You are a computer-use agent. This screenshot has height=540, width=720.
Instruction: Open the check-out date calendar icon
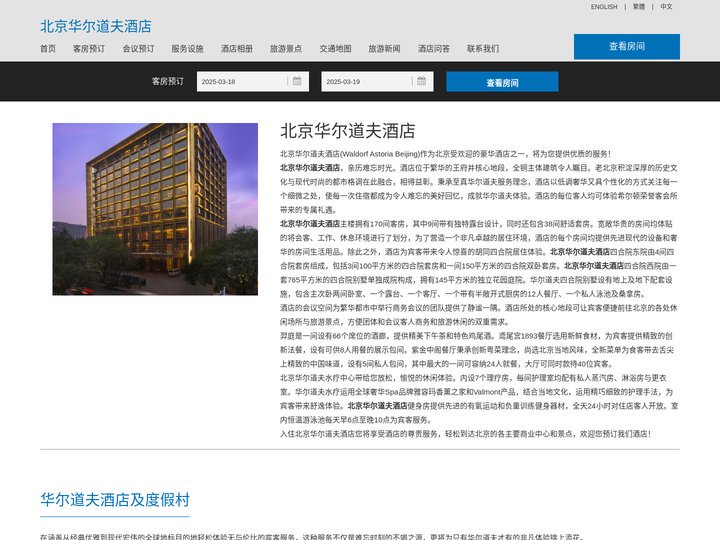click(422, 81)
